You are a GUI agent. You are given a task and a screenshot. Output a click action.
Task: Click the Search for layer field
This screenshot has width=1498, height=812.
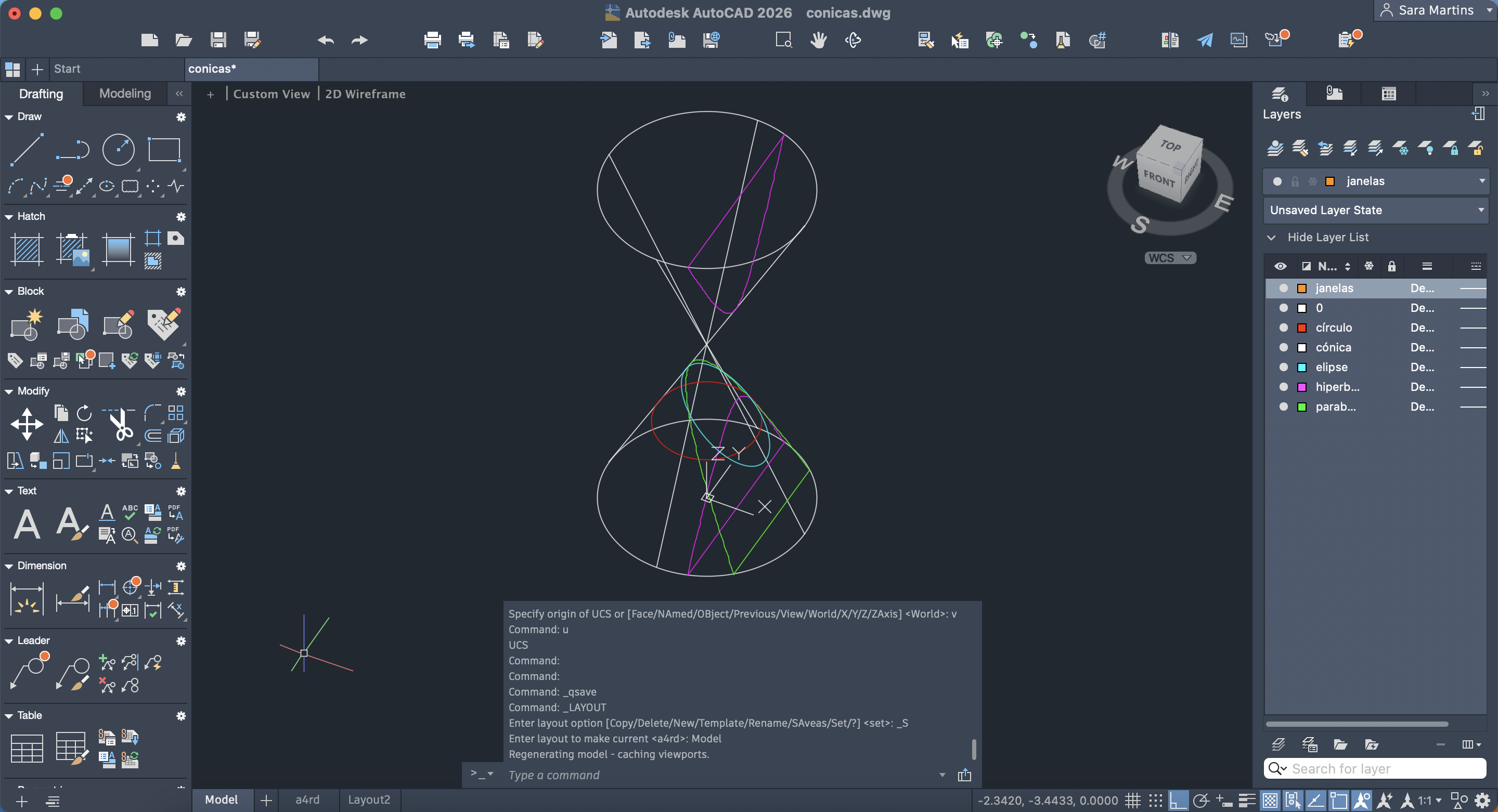[1384, 769]
